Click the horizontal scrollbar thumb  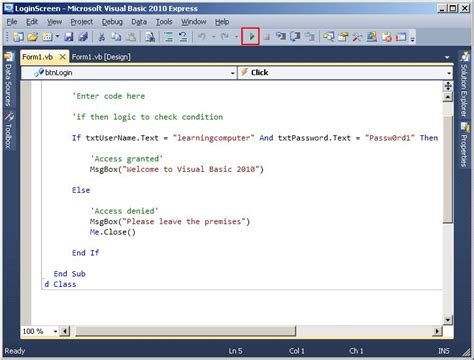(x=185, y=331)
